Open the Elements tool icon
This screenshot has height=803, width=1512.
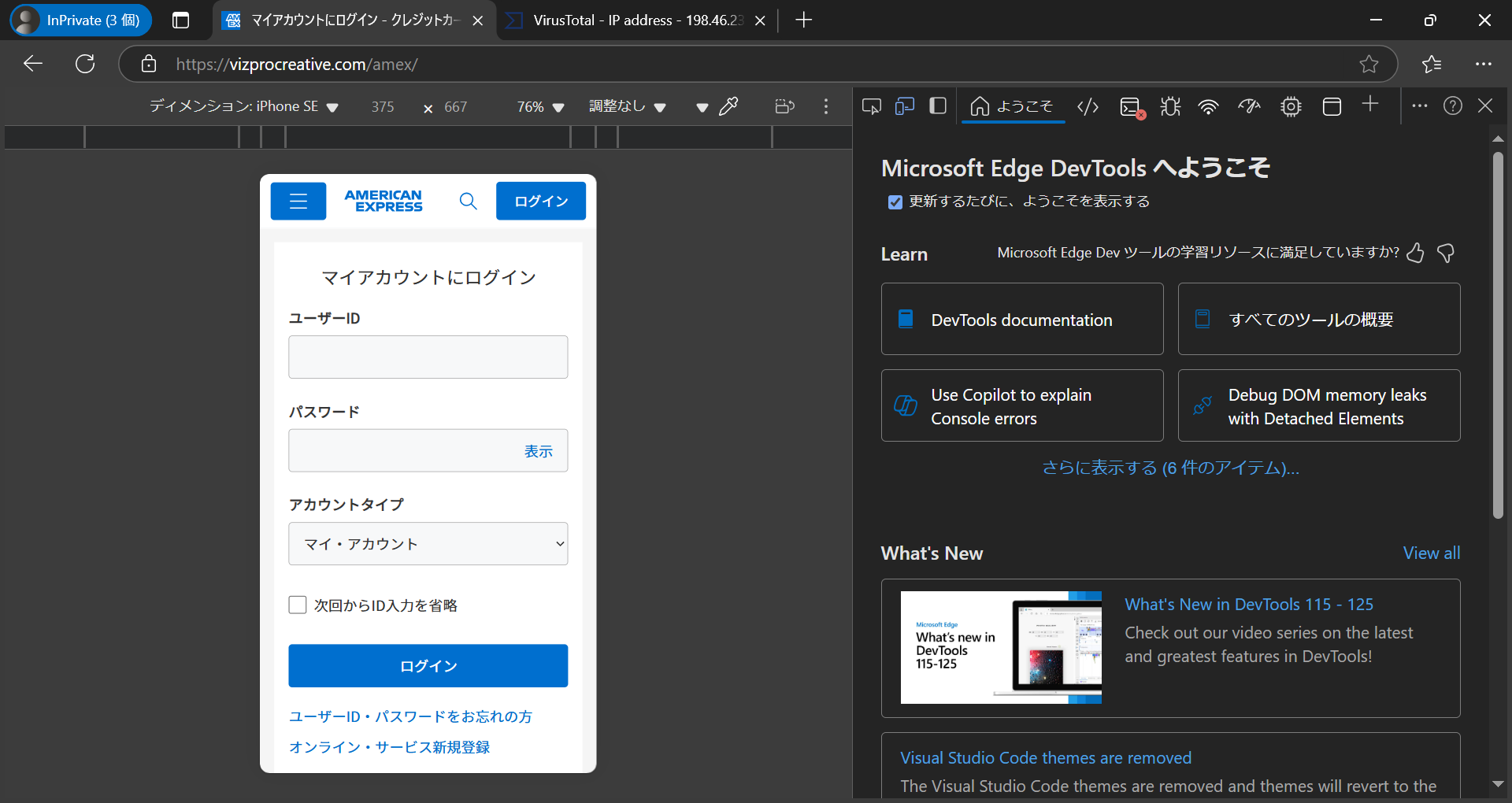click(1088, 106)
